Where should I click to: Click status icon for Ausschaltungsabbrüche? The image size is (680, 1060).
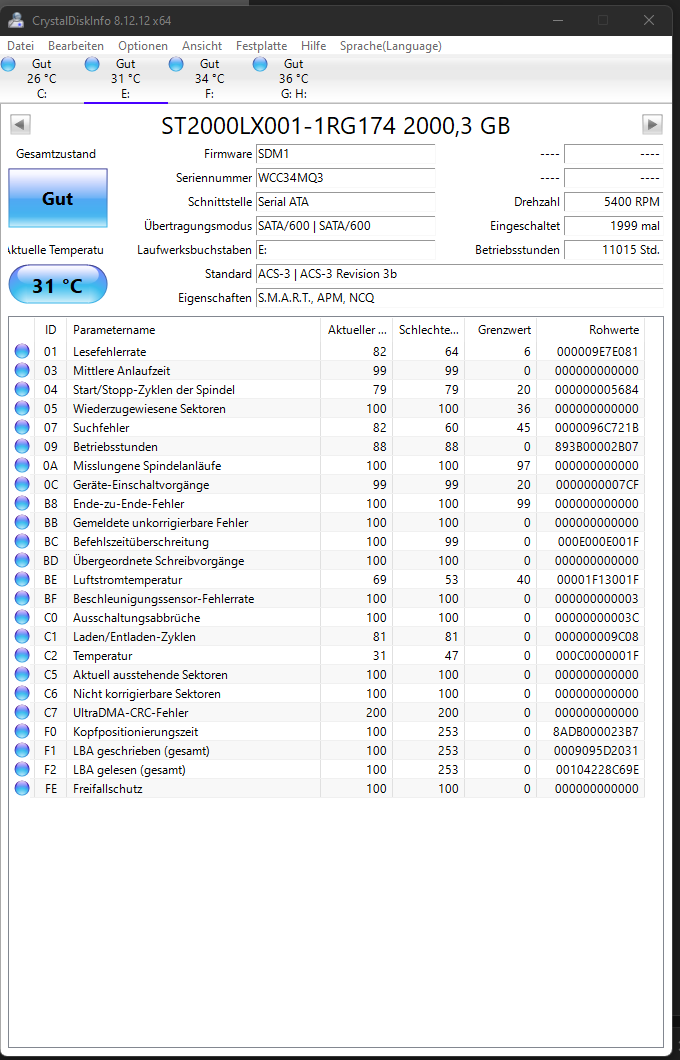click(x=22, y=617)
